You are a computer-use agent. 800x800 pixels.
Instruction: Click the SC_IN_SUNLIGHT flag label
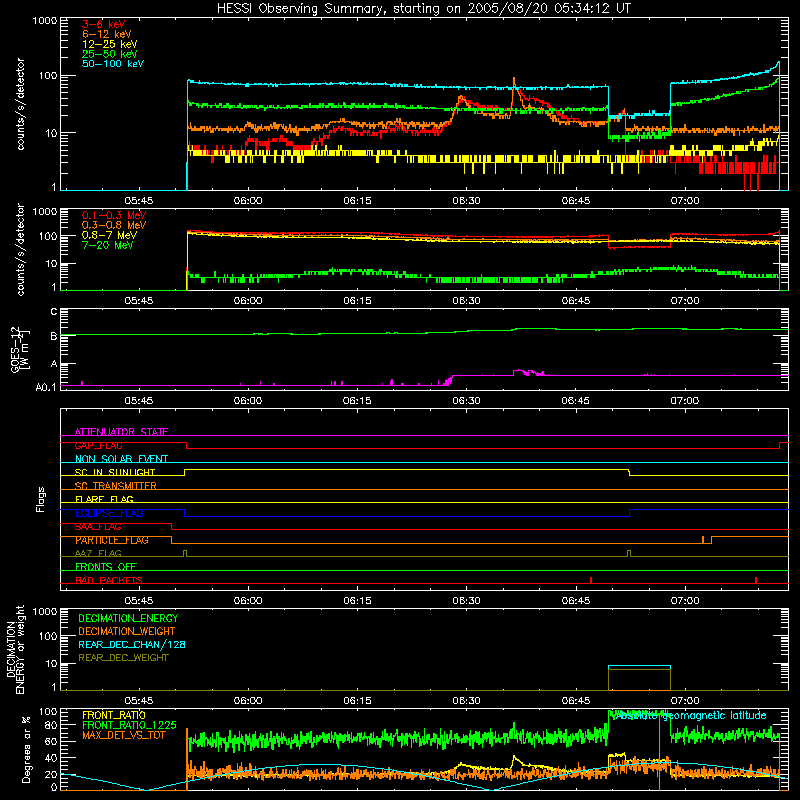coord(115,472)
